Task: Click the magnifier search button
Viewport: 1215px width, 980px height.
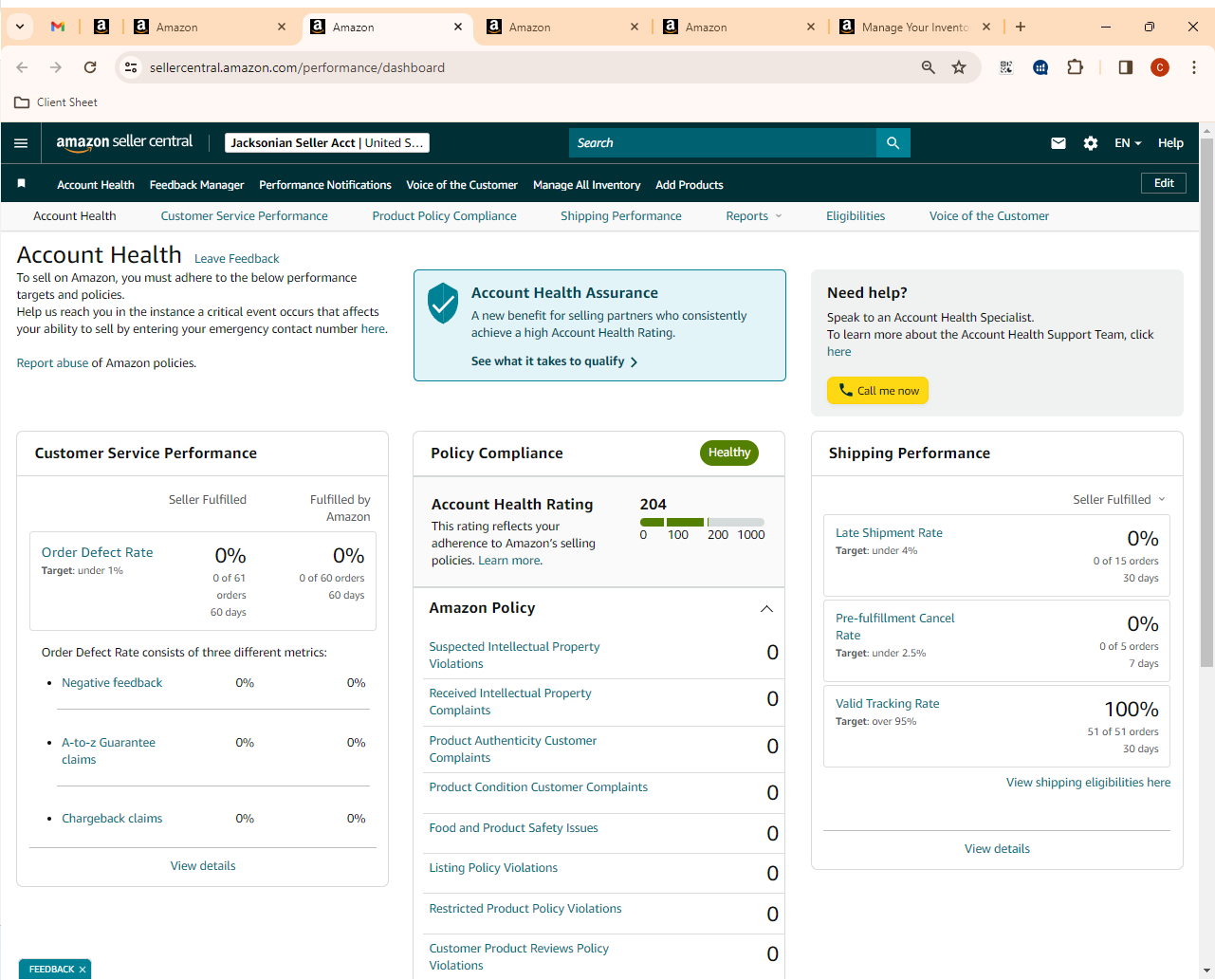Action: point(893,143)
